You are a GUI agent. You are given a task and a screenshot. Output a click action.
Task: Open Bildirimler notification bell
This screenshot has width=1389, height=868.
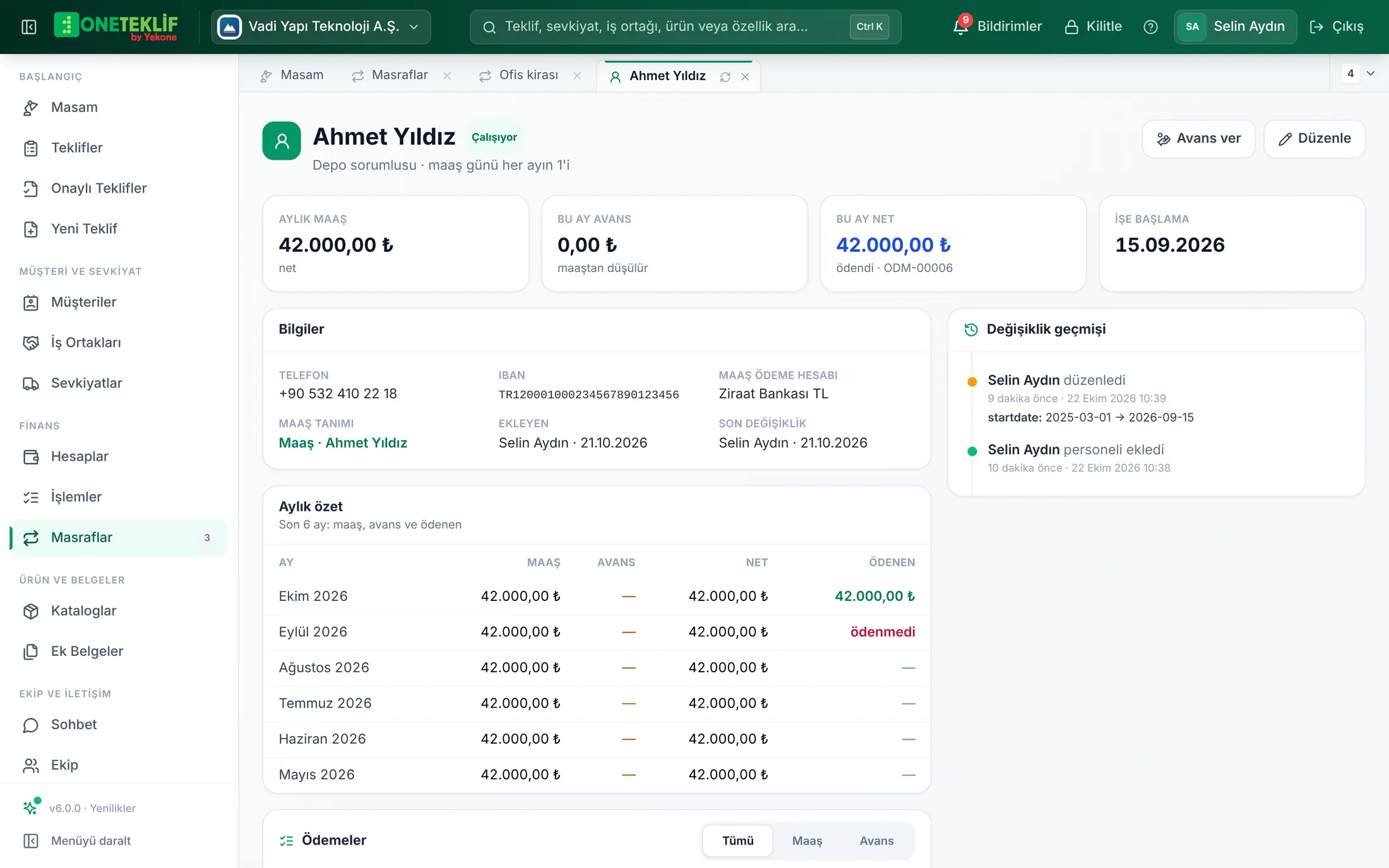click(997, 27)
